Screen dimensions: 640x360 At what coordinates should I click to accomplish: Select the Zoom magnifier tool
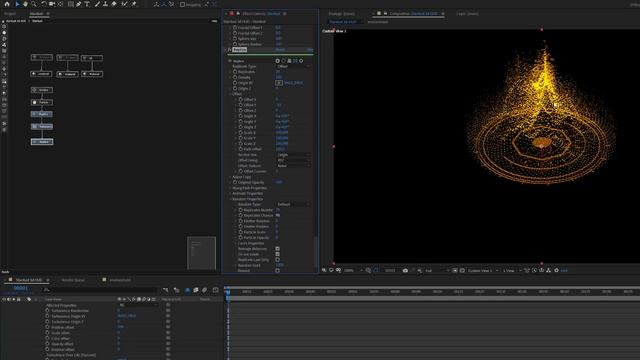coord(34,4)
